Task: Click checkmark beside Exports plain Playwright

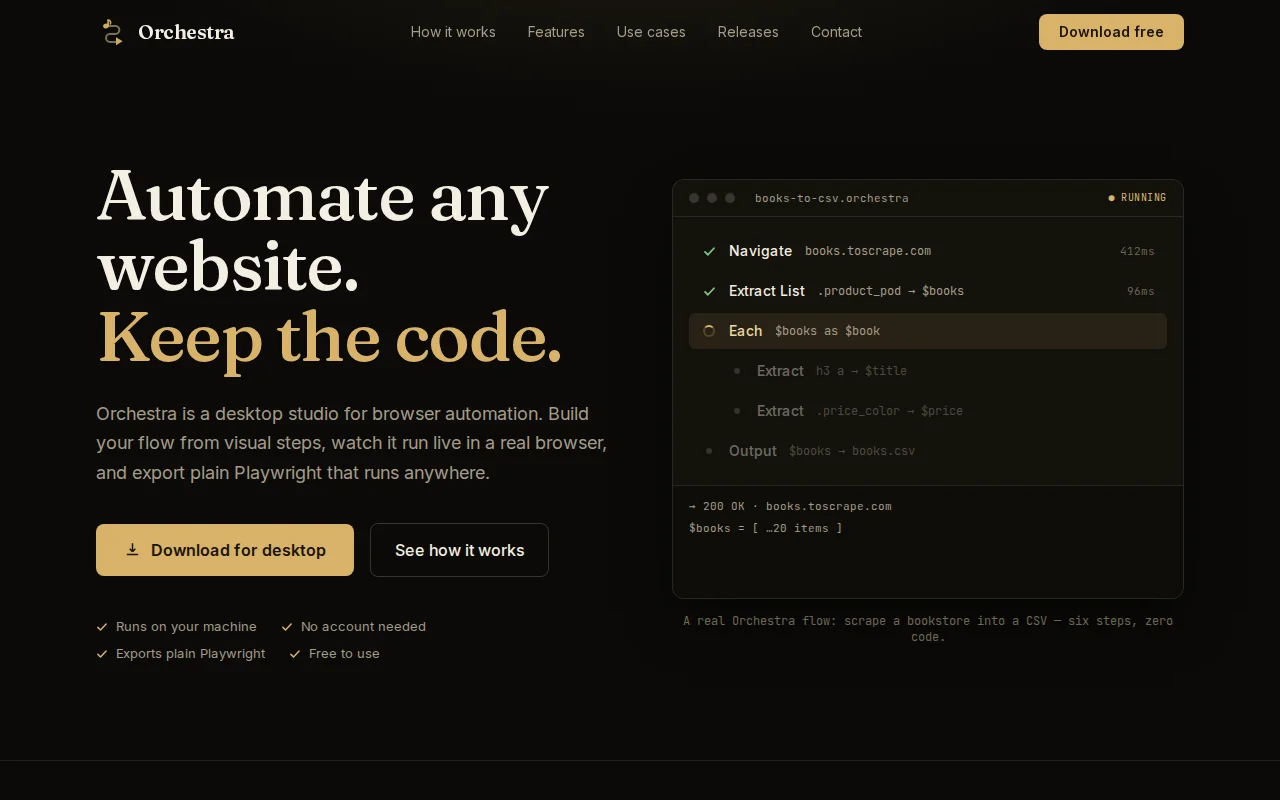Action: click(x=102, y=654)
